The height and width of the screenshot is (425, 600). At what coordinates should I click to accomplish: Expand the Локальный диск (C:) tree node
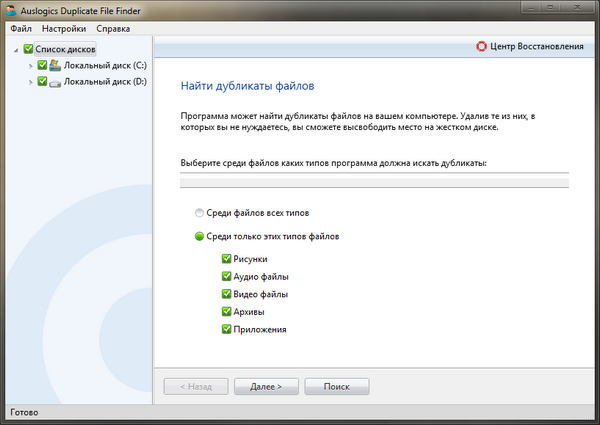pyautogui.click(x=31, y=66)
